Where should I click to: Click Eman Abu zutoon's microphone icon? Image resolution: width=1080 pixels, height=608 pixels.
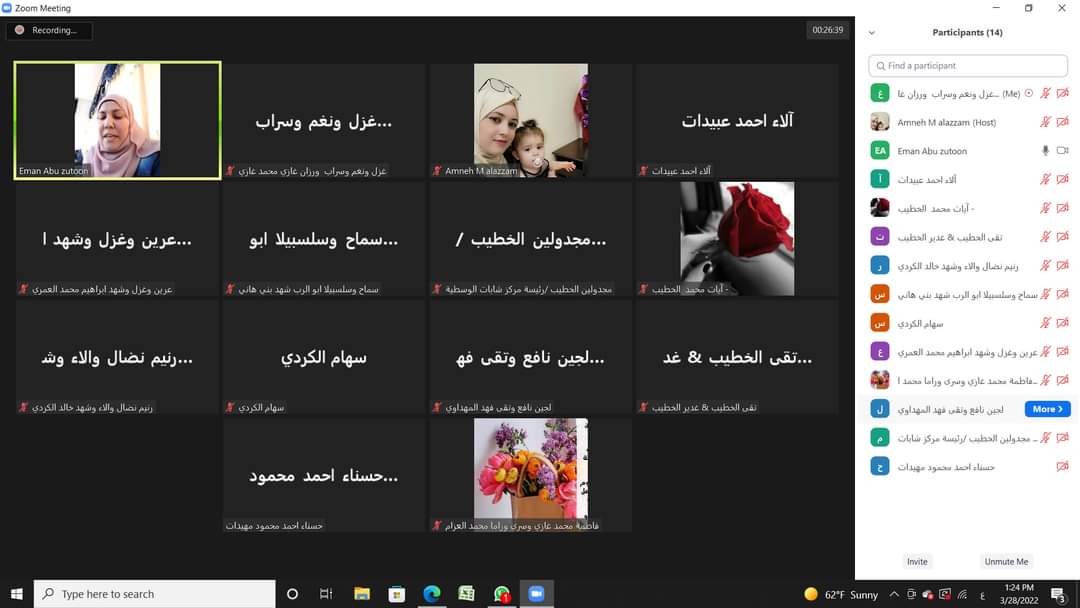pos(1045,151)
